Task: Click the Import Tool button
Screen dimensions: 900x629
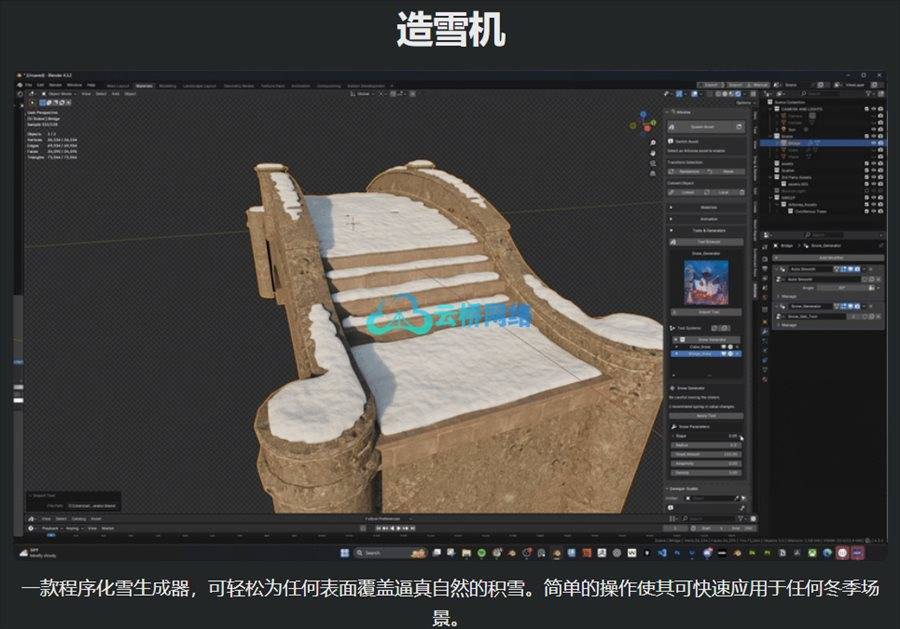Action: pyautogui.click(x=707, y=312)
